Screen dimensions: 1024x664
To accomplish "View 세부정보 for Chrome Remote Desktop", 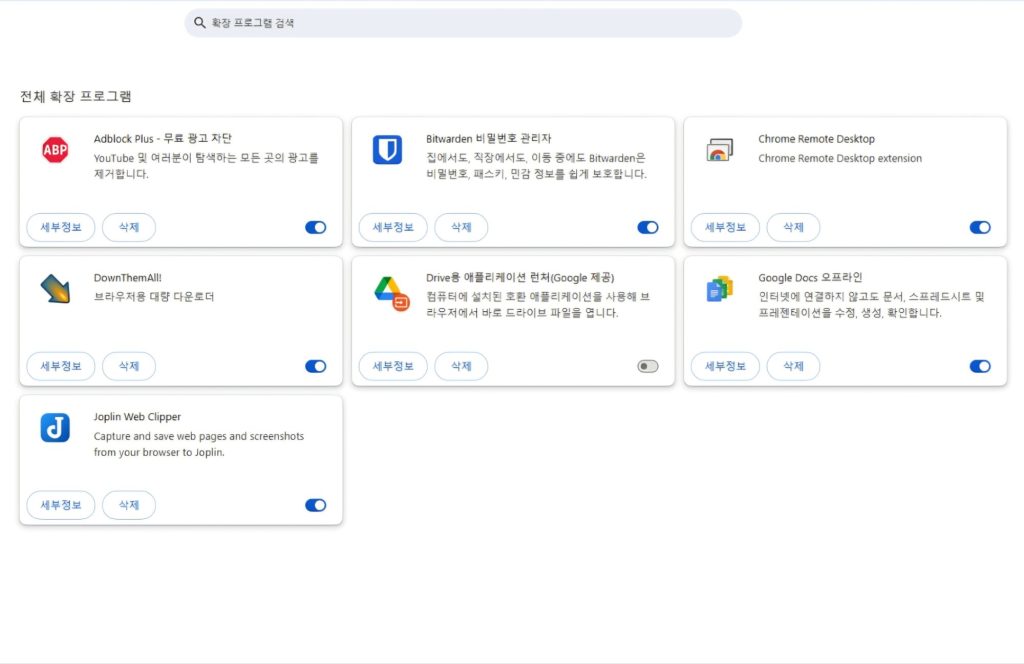I will coord(726,227).
